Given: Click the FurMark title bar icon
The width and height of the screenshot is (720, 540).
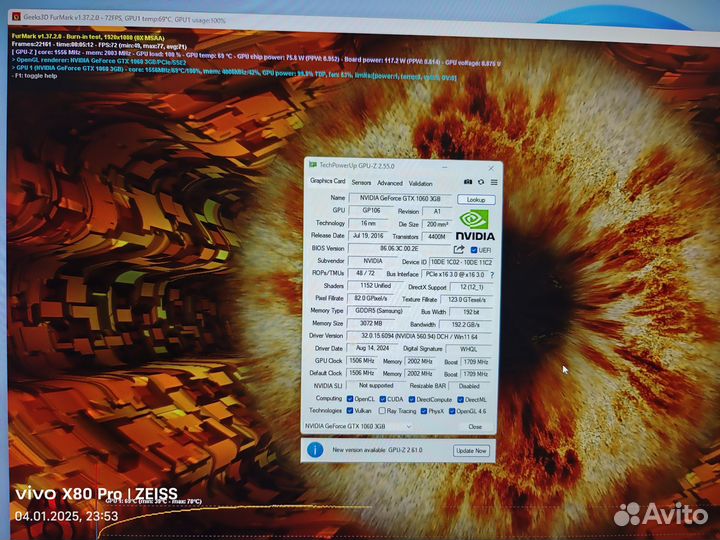Looking at the screenshot, I should [x=17, y=17].
